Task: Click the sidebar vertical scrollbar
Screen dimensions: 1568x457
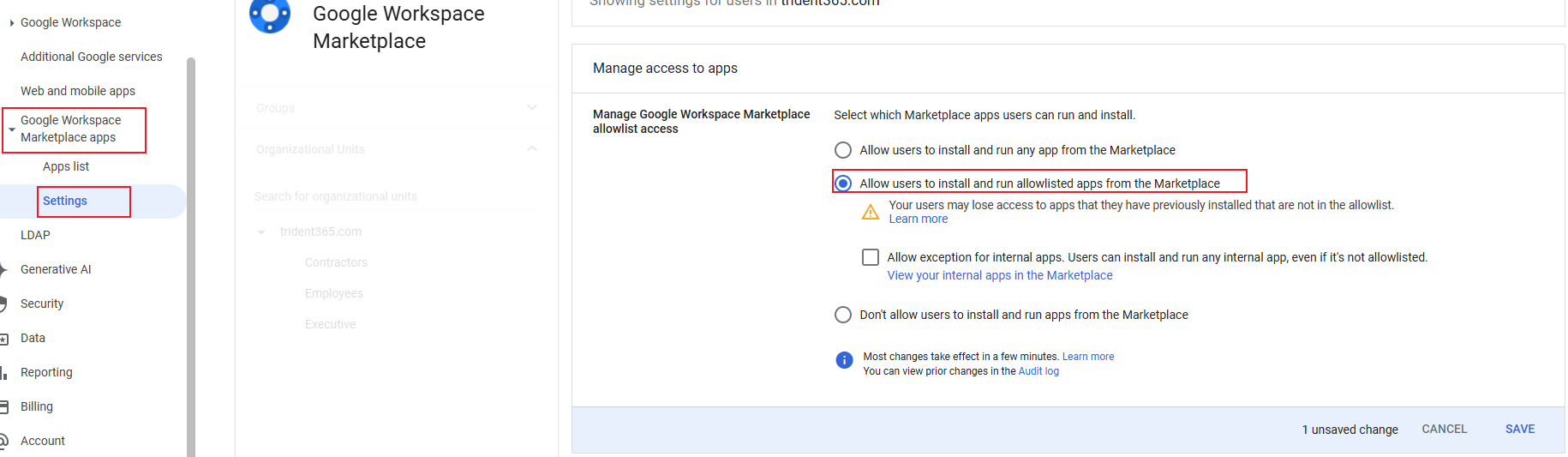Action: [191, 257]
